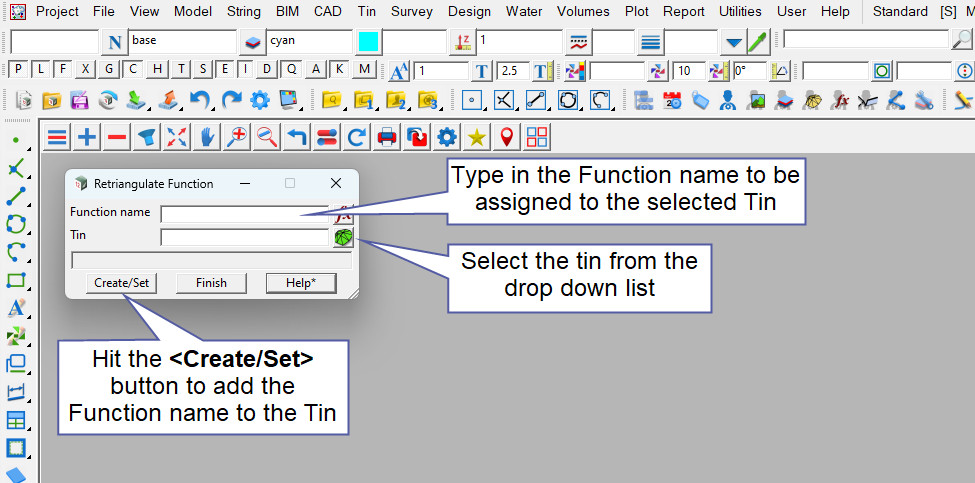This screenshot has width=975, height=483.
Task: Select the pan hand tool
Action: click(206, 137)
